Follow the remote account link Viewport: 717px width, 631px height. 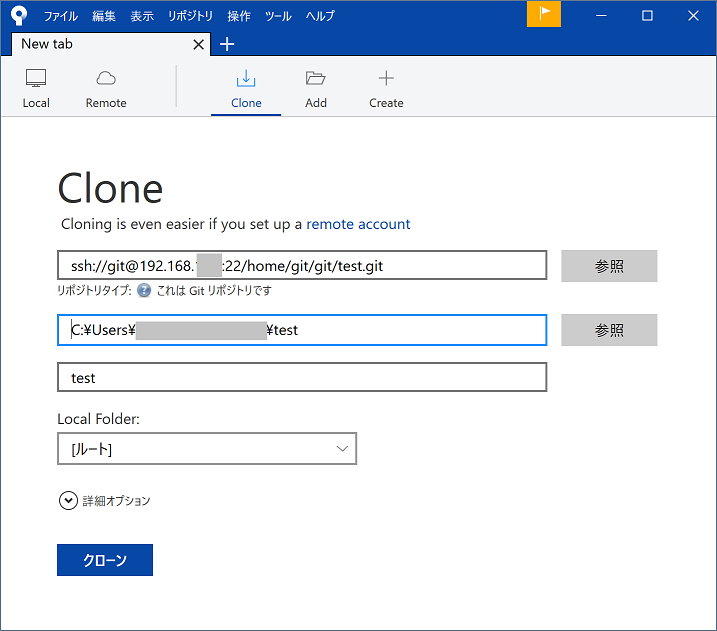[358, 224]
